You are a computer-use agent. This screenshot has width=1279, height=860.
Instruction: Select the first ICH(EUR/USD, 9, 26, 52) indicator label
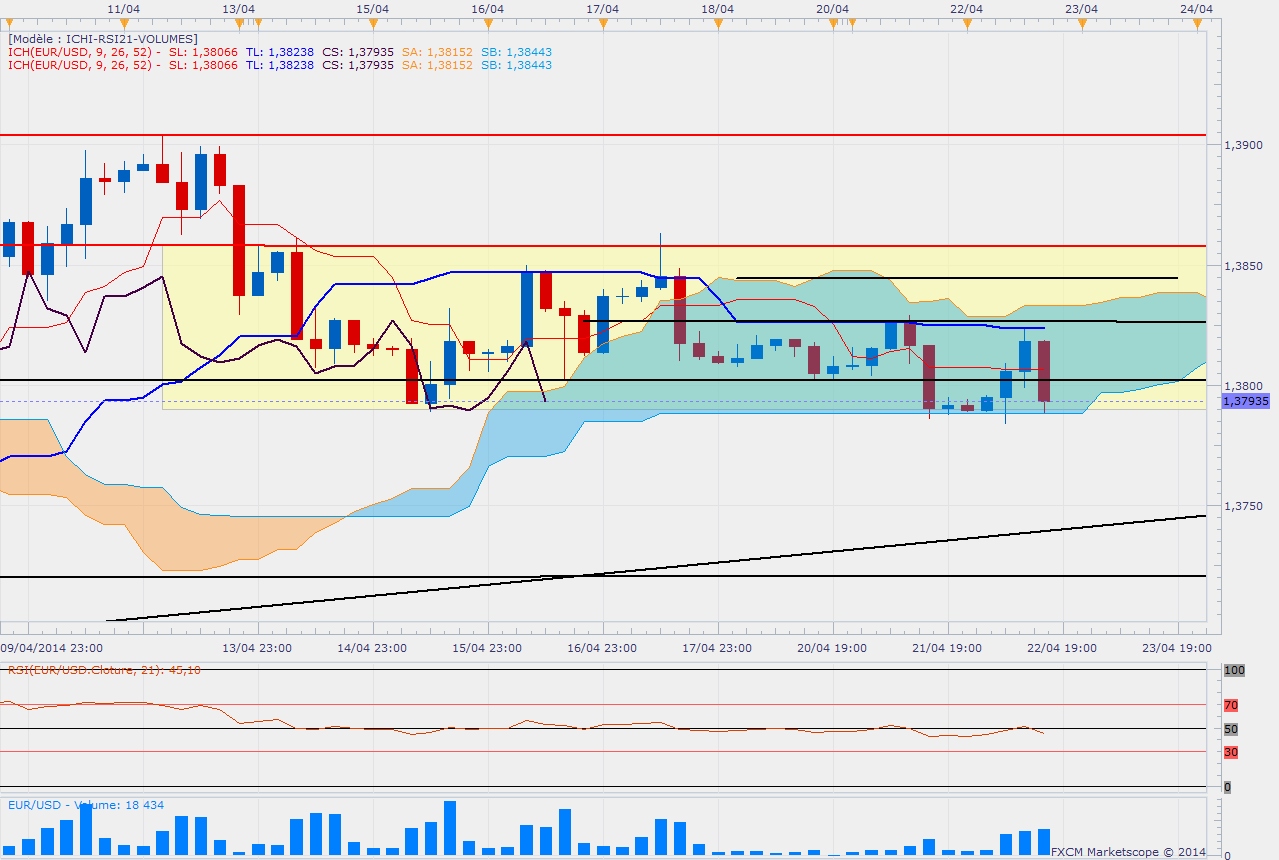pyautogui.click(x=80, y=52)
